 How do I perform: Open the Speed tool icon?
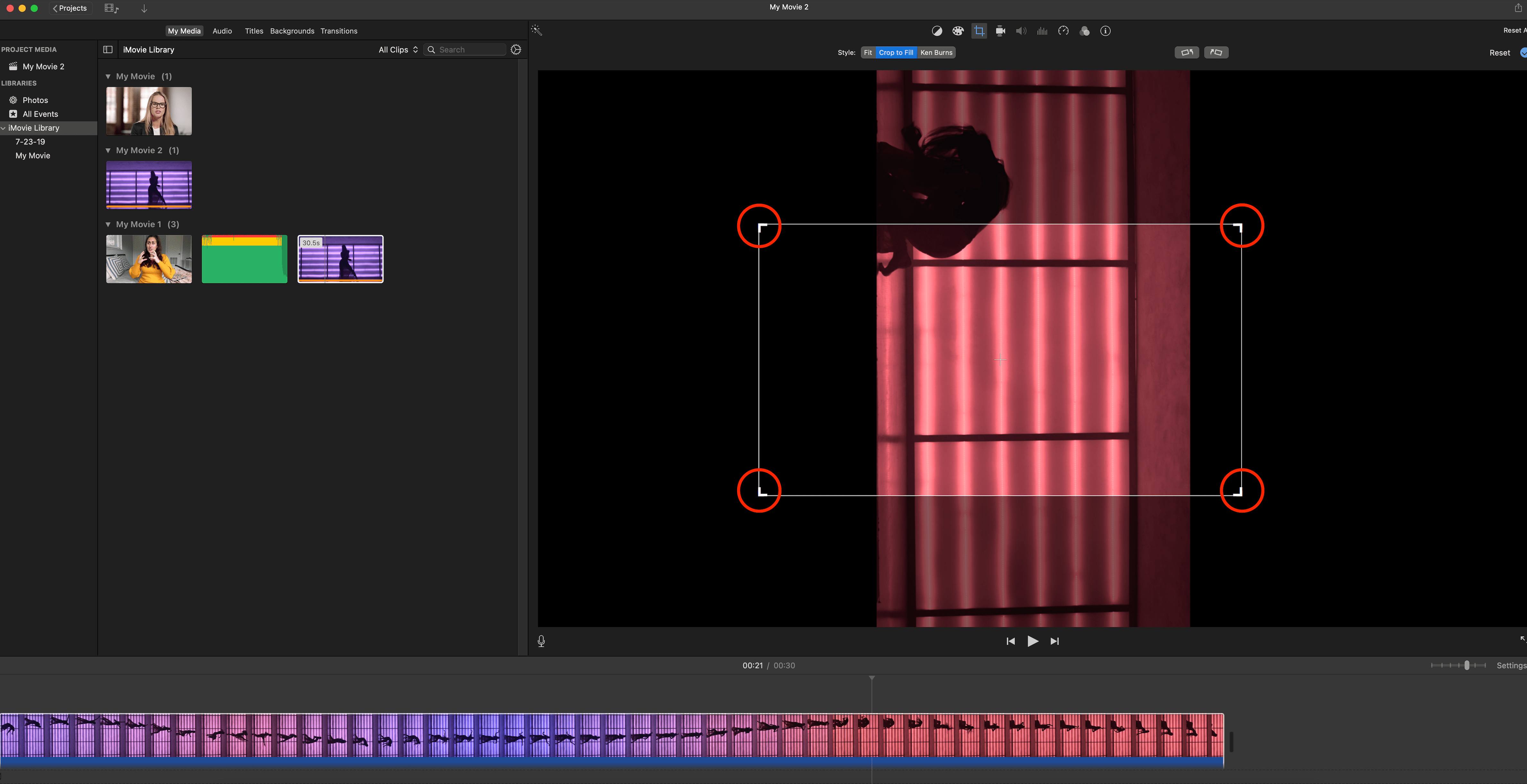tap(1063, 31)
